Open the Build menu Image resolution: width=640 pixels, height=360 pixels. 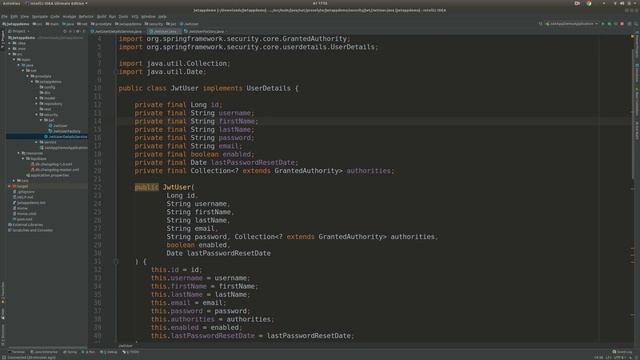click(102, 17)
